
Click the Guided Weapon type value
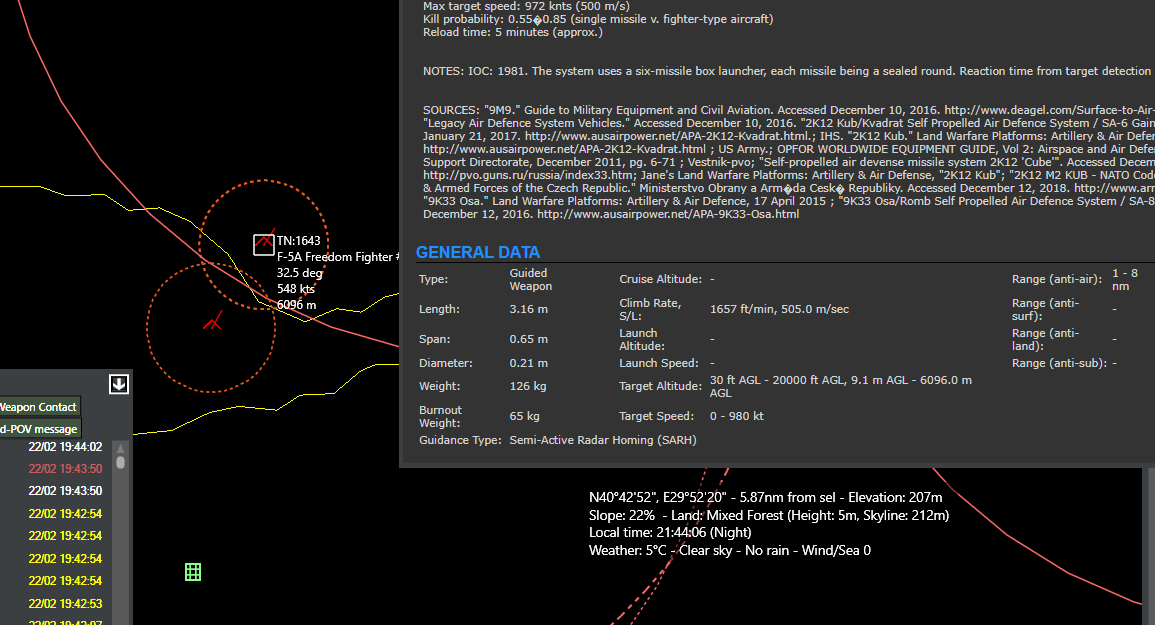tap(530, 279)
